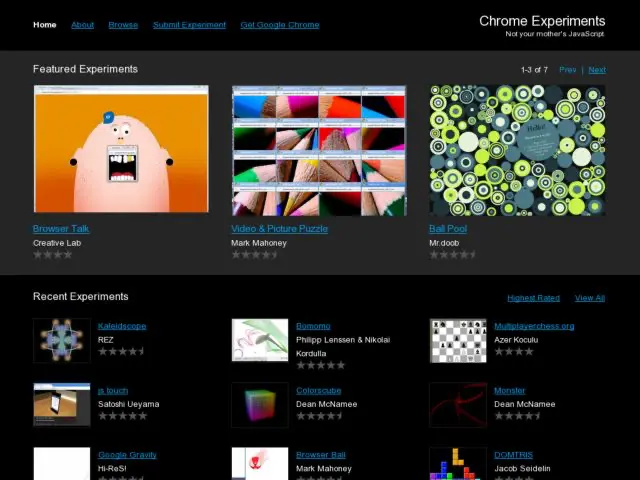
Task: Open the js touch thumbnail
Action: [62, 404]
